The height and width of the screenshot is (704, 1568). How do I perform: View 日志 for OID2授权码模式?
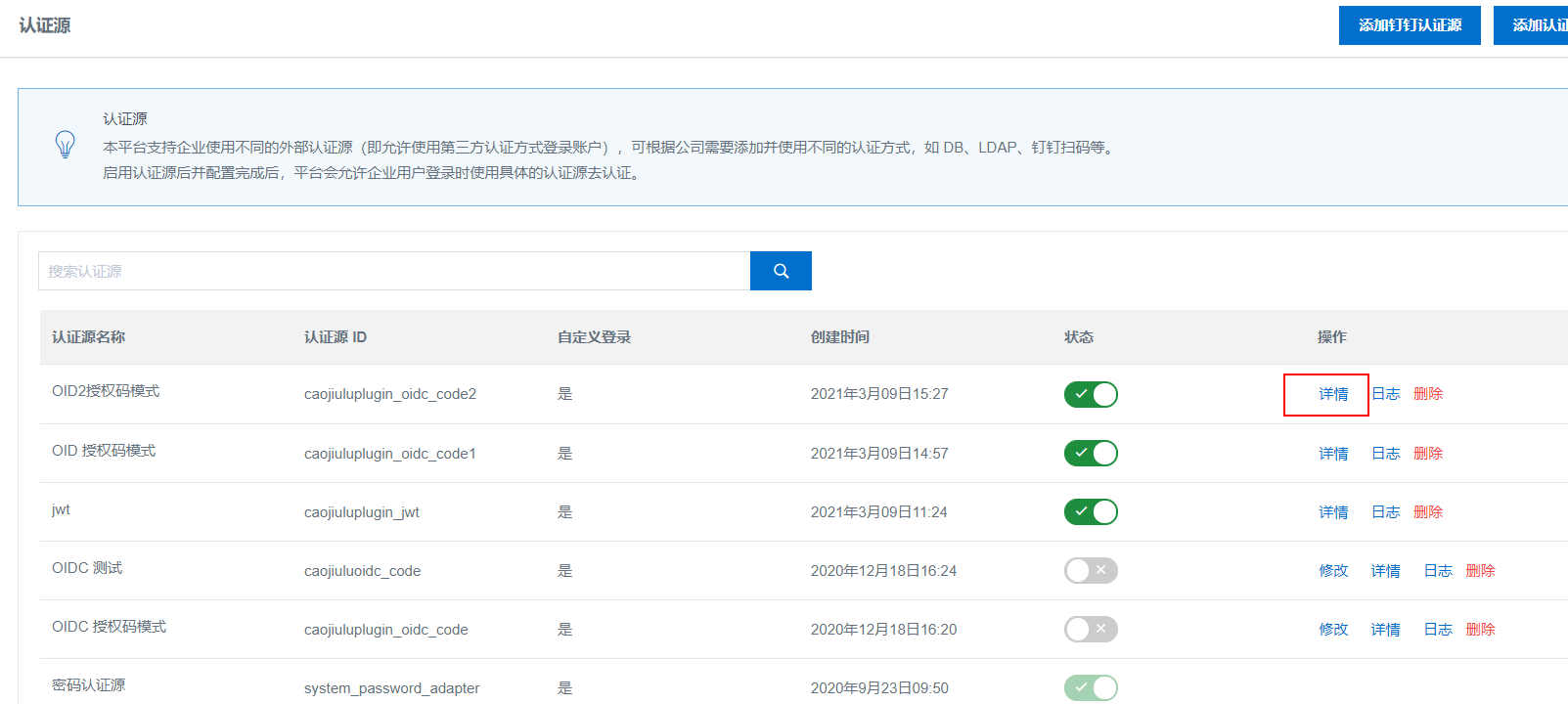pyautogui.click(x=1385, y=394)
